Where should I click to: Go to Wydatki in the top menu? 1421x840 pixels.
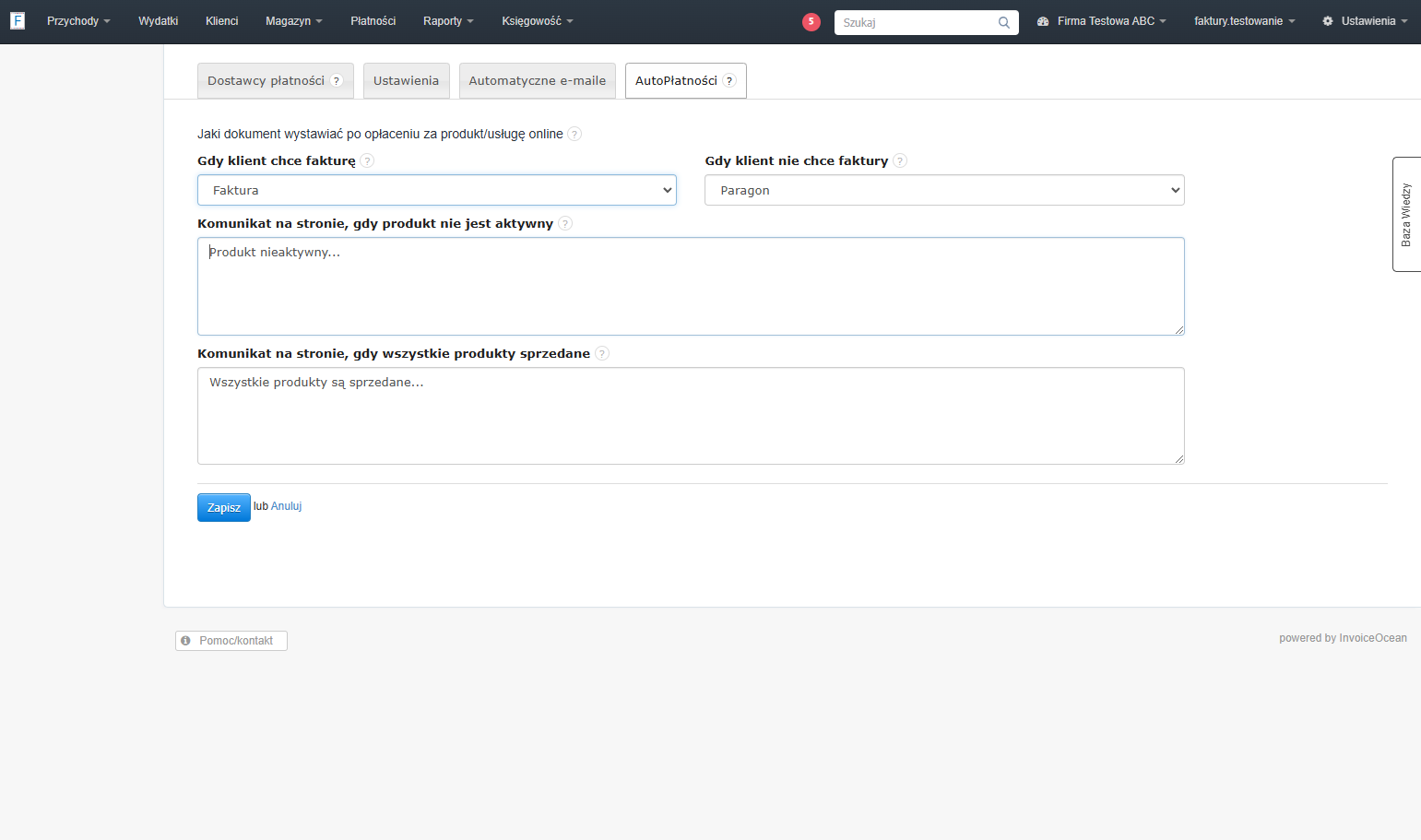point(159,21)
